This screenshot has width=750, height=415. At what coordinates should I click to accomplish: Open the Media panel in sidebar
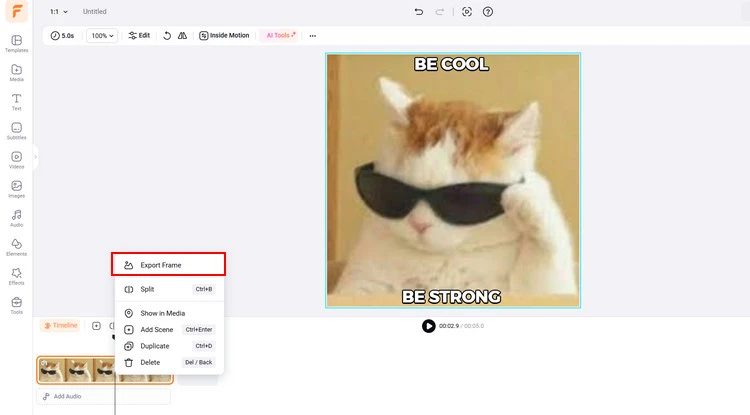(x=16, y=73)
